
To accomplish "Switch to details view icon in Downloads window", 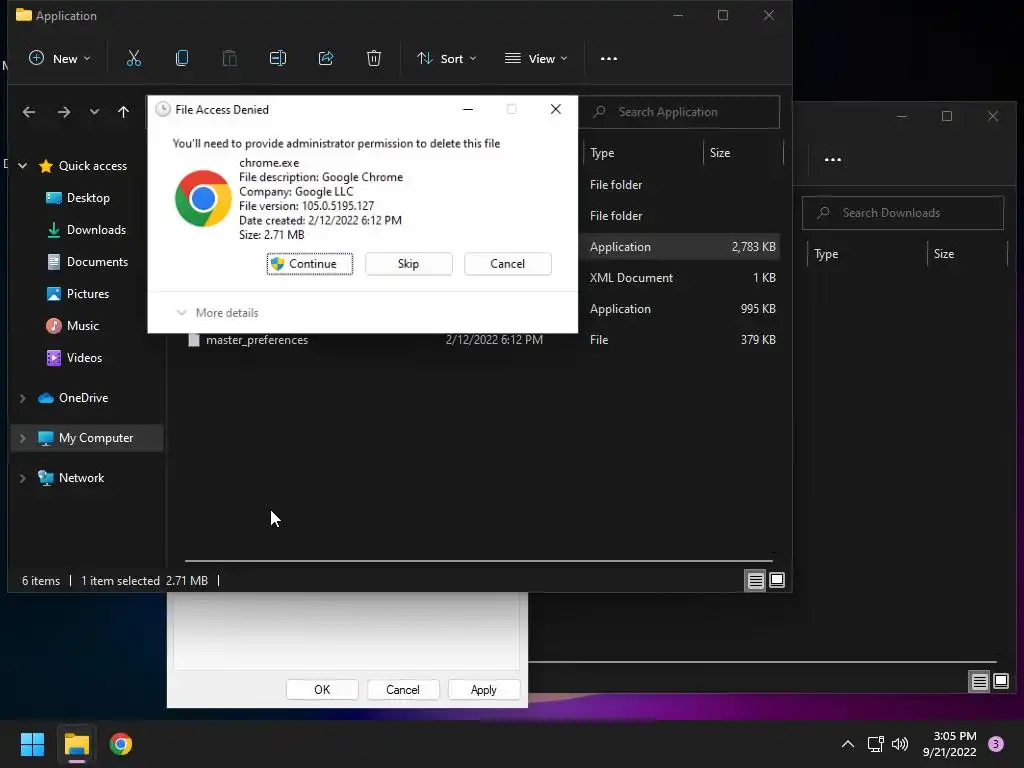I will 980,682.
